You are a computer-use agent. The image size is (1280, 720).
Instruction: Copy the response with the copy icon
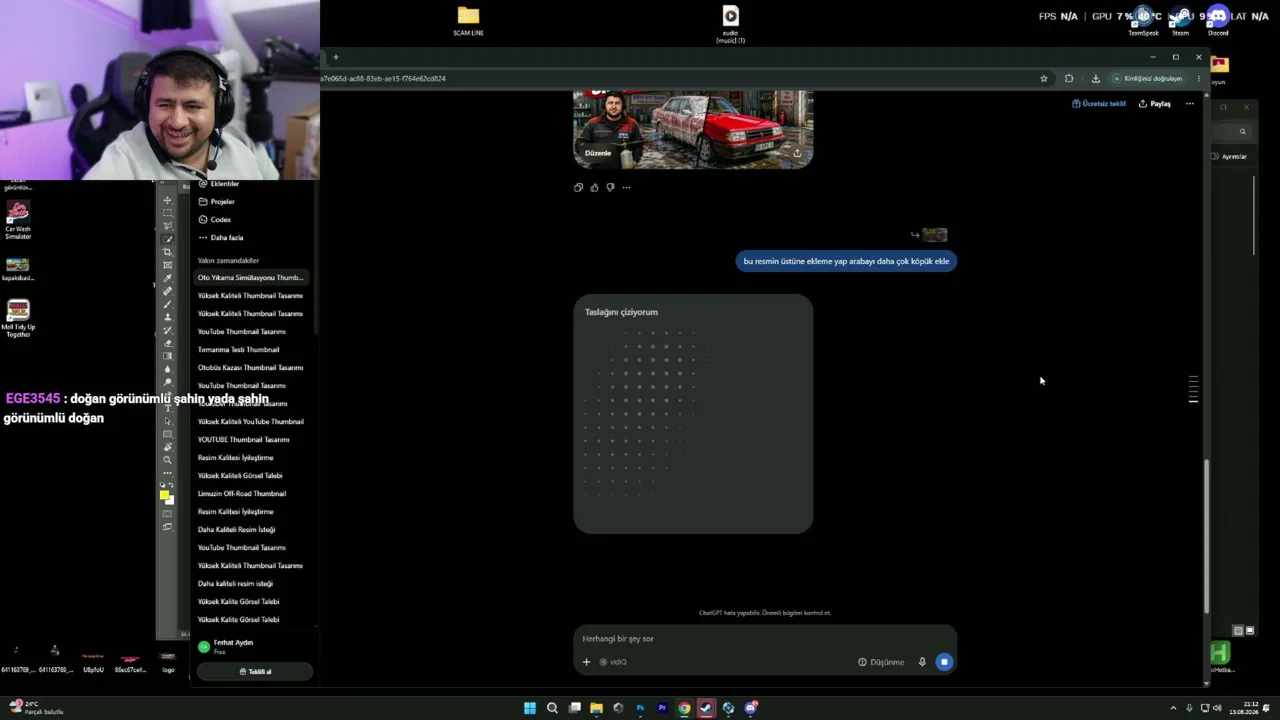coord(578,187)
